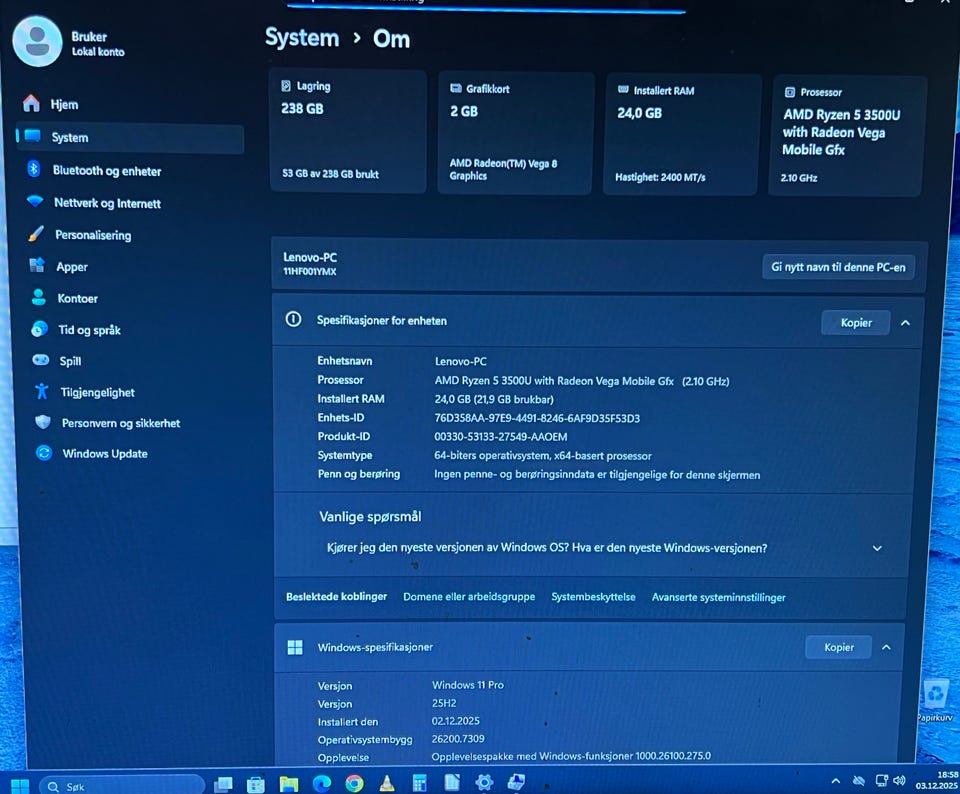Open the Lagring 238 GB card
Viewport: 960px width, 794px height.
pyautogui.click(x=347, y=131)
